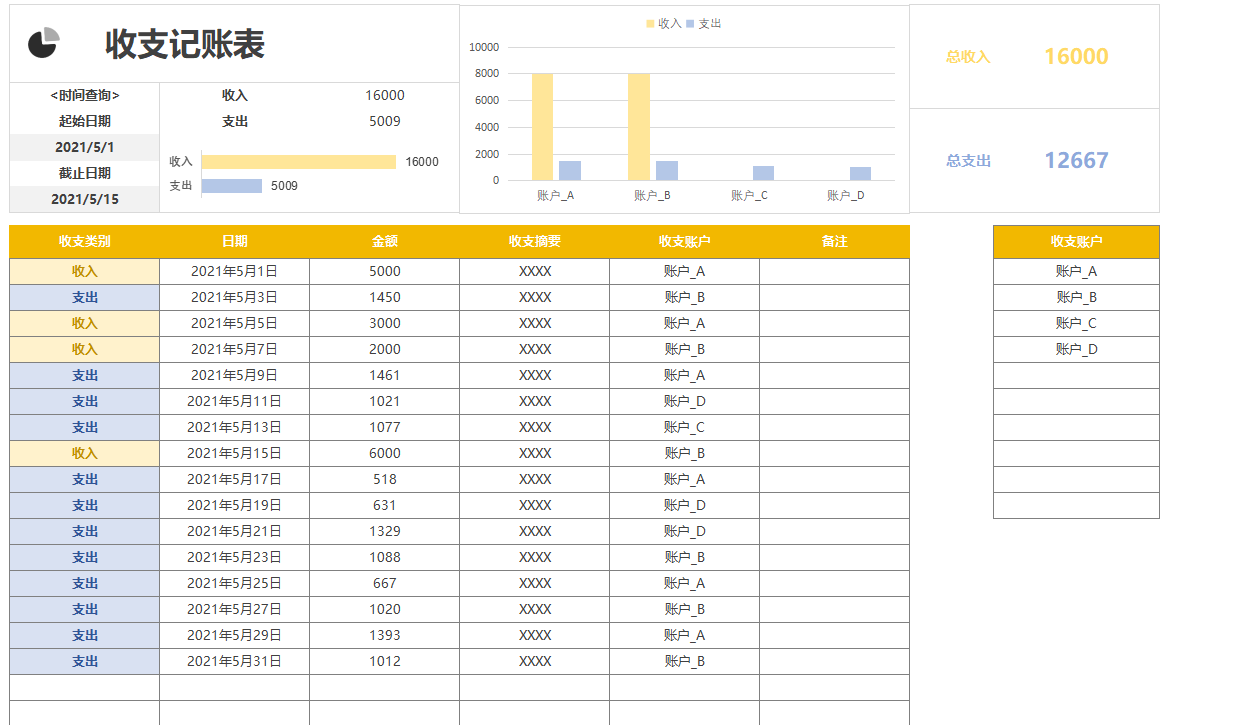Select the 金额 column header
Viewport: 1236px width, 725px height.
click(x=384, y=241)
